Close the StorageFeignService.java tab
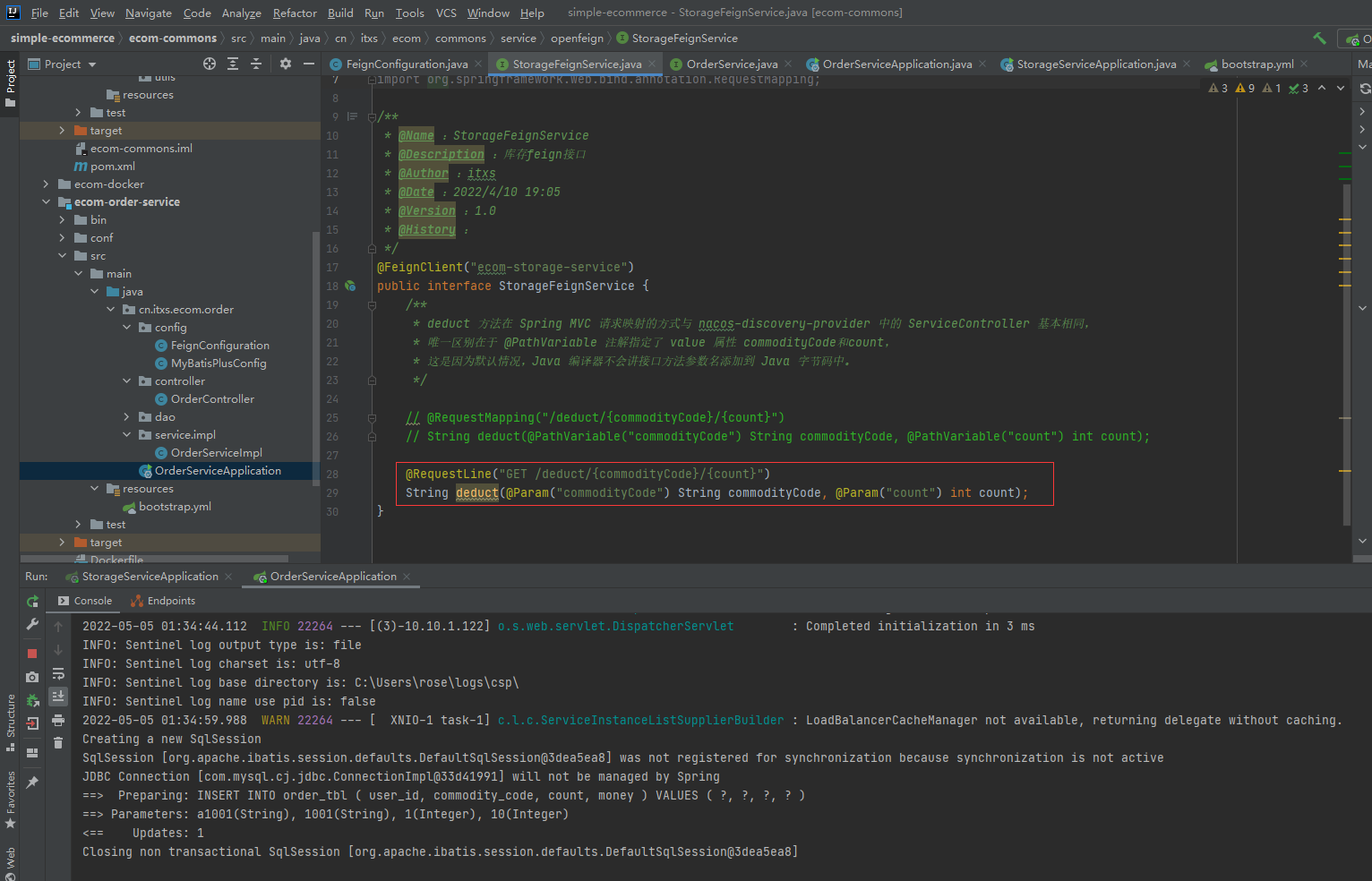The image size is (1372, 881). click(x=652, y=64)
